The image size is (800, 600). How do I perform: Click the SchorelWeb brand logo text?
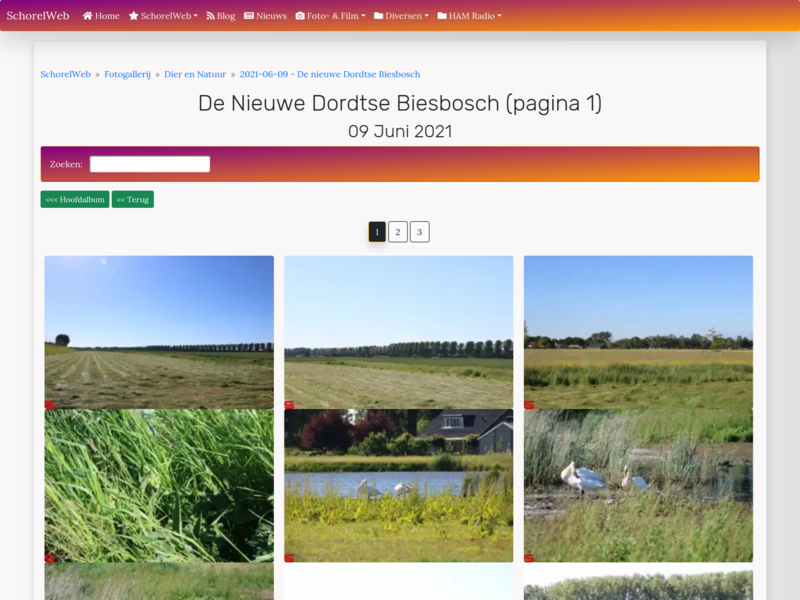click(x=38, y=16)
